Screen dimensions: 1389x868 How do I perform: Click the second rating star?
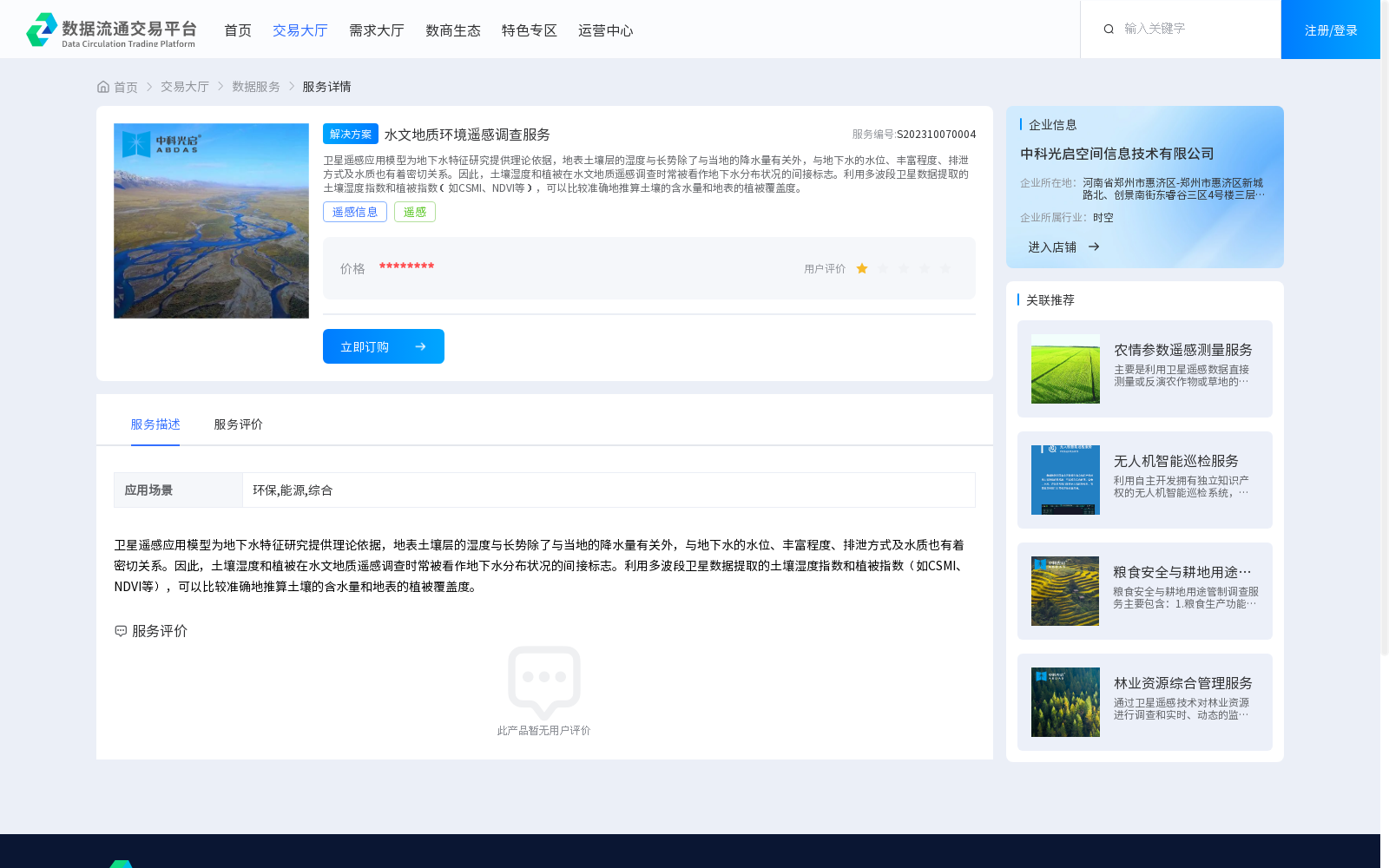pyautogui.click(x=883, y=269)
